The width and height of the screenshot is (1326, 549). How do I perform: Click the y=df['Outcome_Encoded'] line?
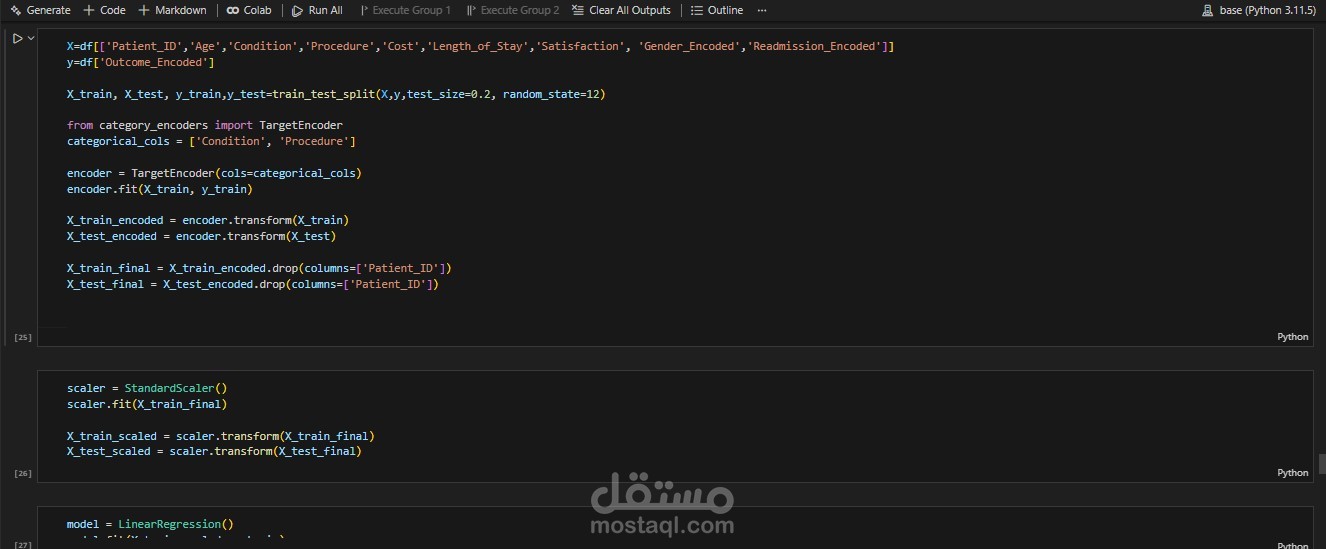click(140, 62)
